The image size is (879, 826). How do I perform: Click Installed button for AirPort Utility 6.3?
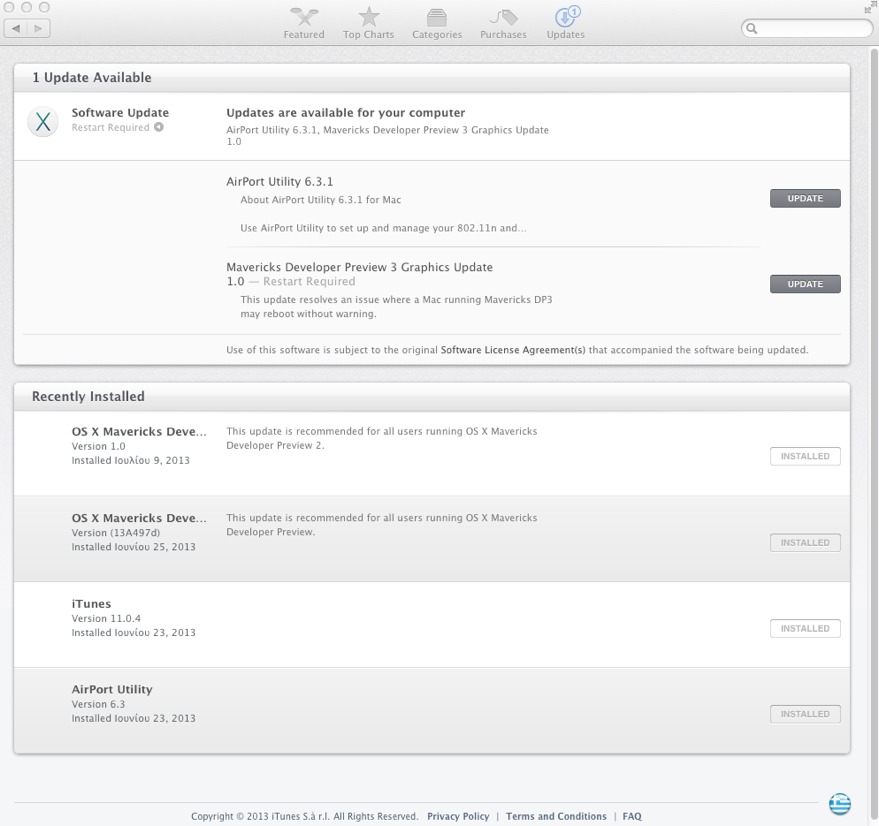pos(805,714)
